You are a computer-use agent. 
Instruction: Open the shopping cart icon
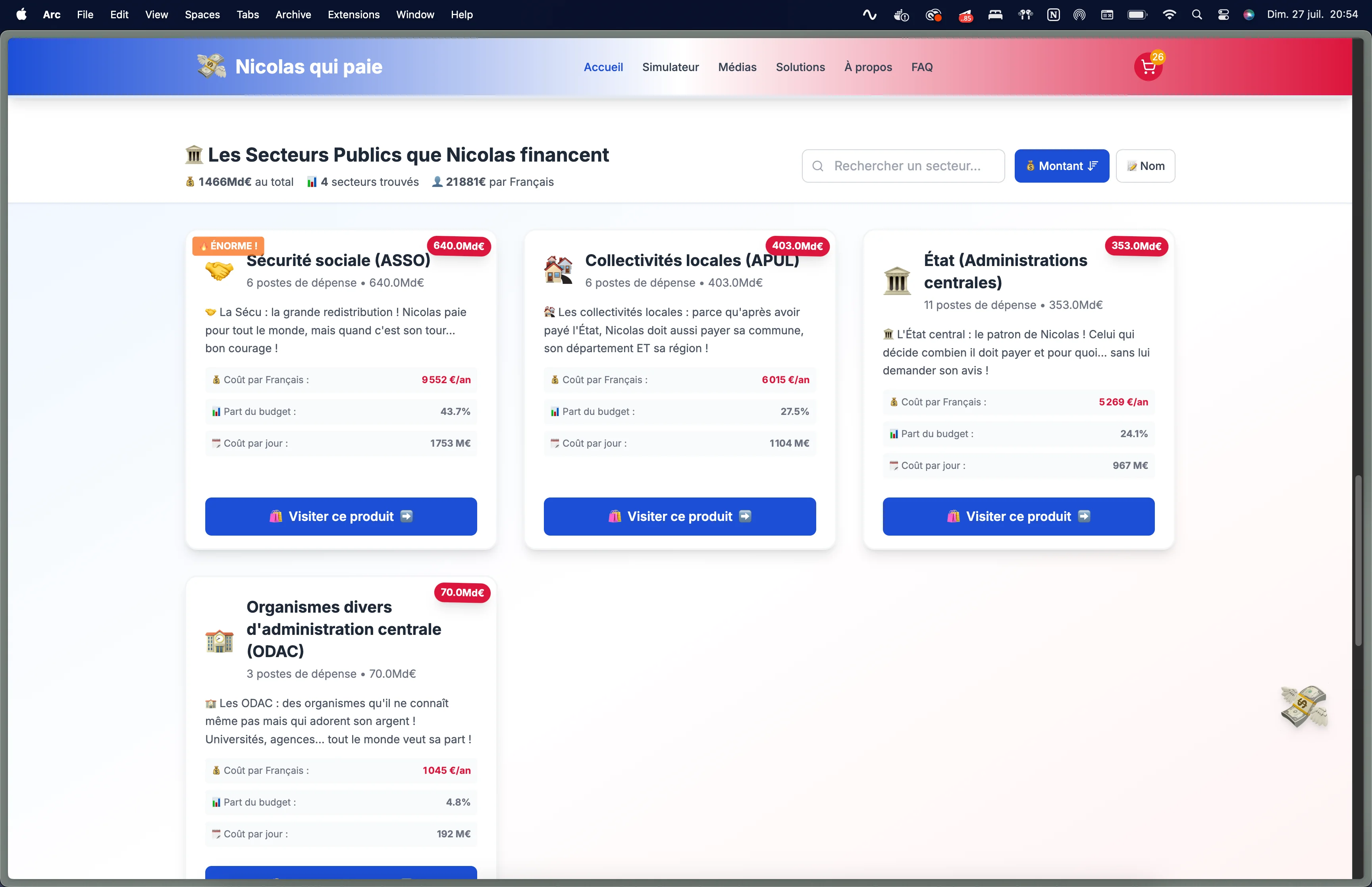click(x=1148, y=67)
